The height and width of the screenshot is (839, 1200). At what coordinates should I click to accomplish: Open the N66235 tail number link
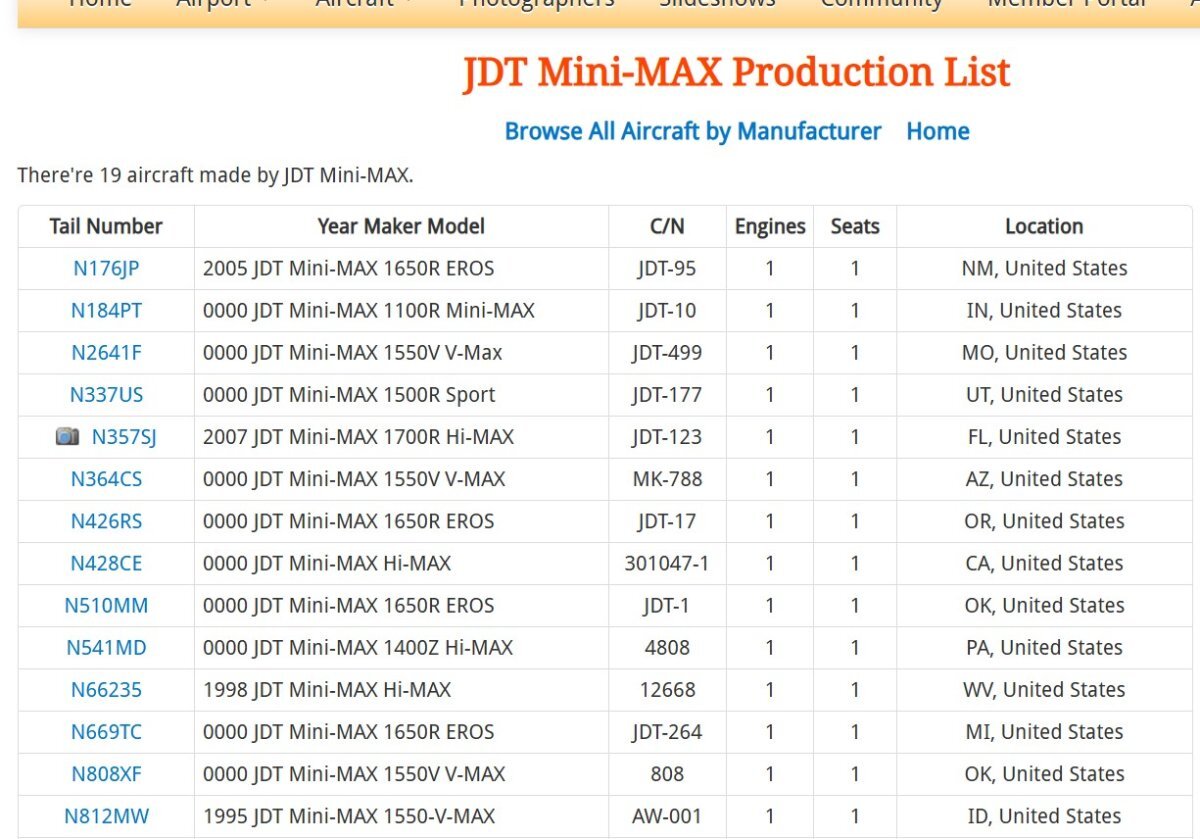pos(106,690)
